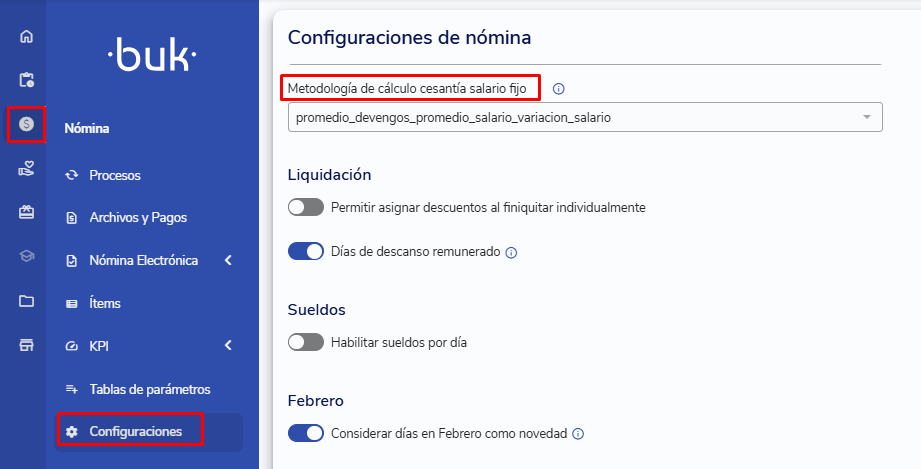Expand the KPI submenu chevron

(x=228, y=346)
